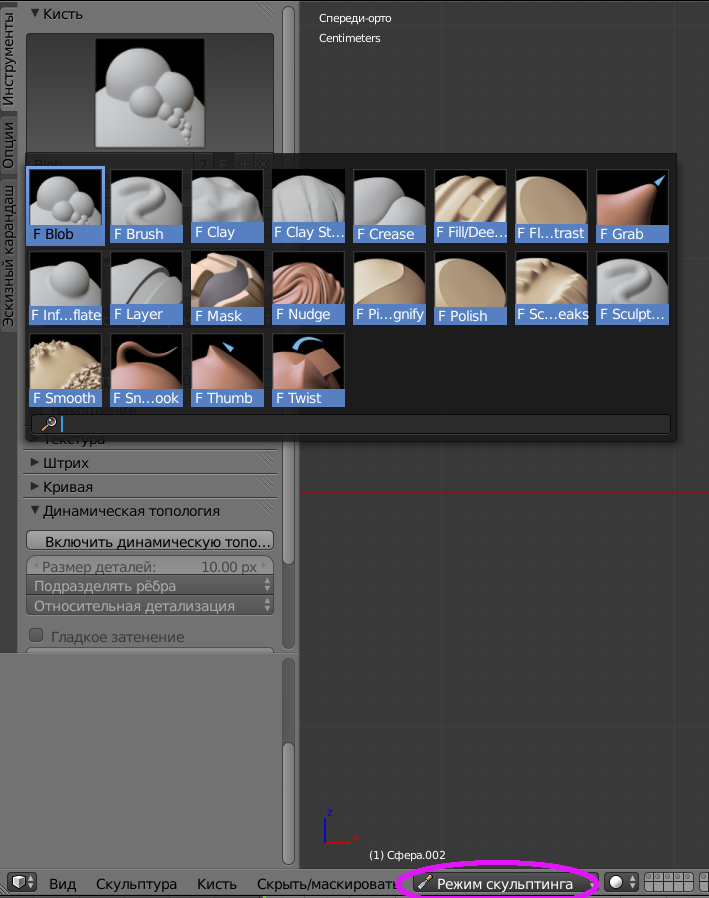Pick the Twist brush
Screen dimensions: 709x898
[x=309, y=371]
